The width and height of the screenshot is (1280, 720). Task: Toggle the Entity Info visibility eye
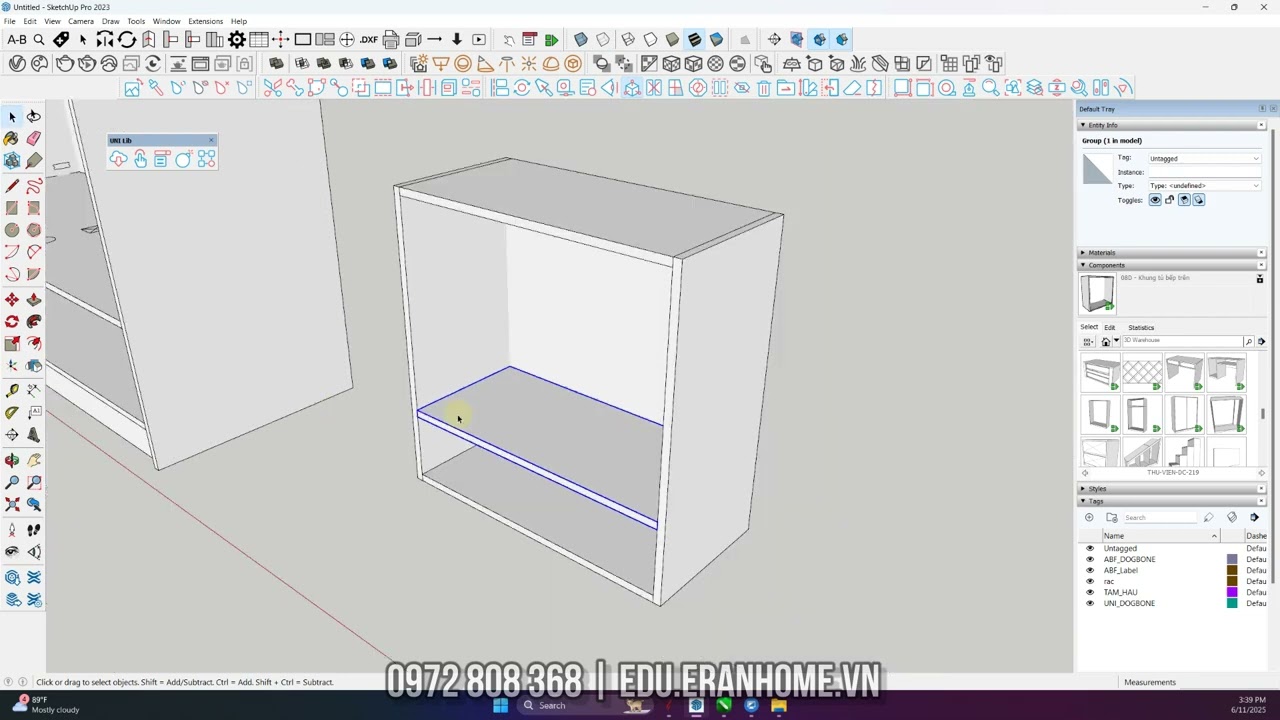[1155, 200]
